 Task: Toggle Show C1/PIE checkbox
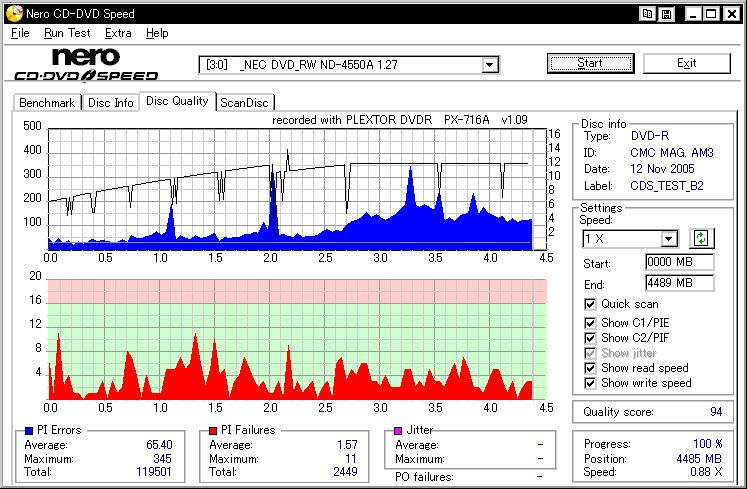pos(590,323)
